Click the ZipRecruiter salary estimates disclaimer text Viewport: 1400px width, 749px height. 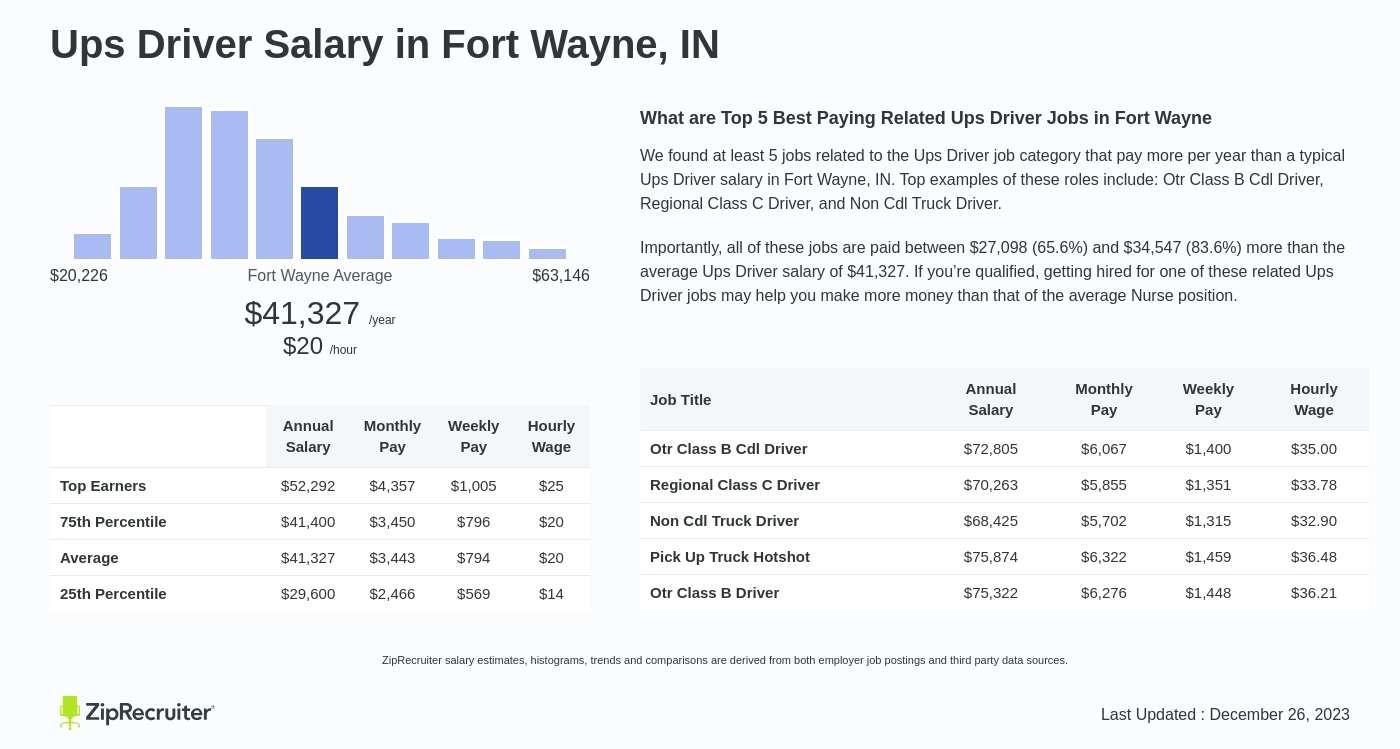pyautogui.click(x=725, y=660)
